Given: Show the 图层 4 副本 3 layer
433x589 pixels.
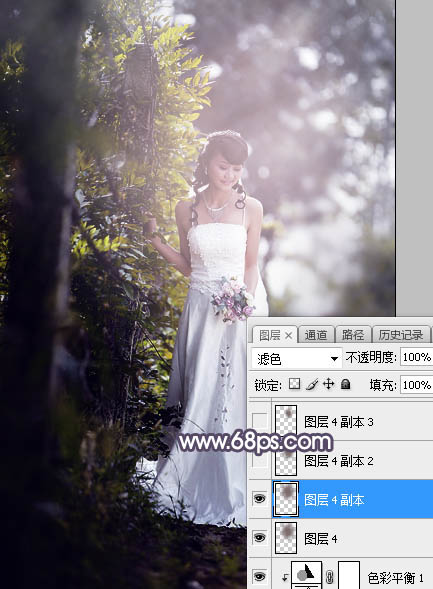Looking at the screenshot, I should pyautogui.click(x=259, y=421).
